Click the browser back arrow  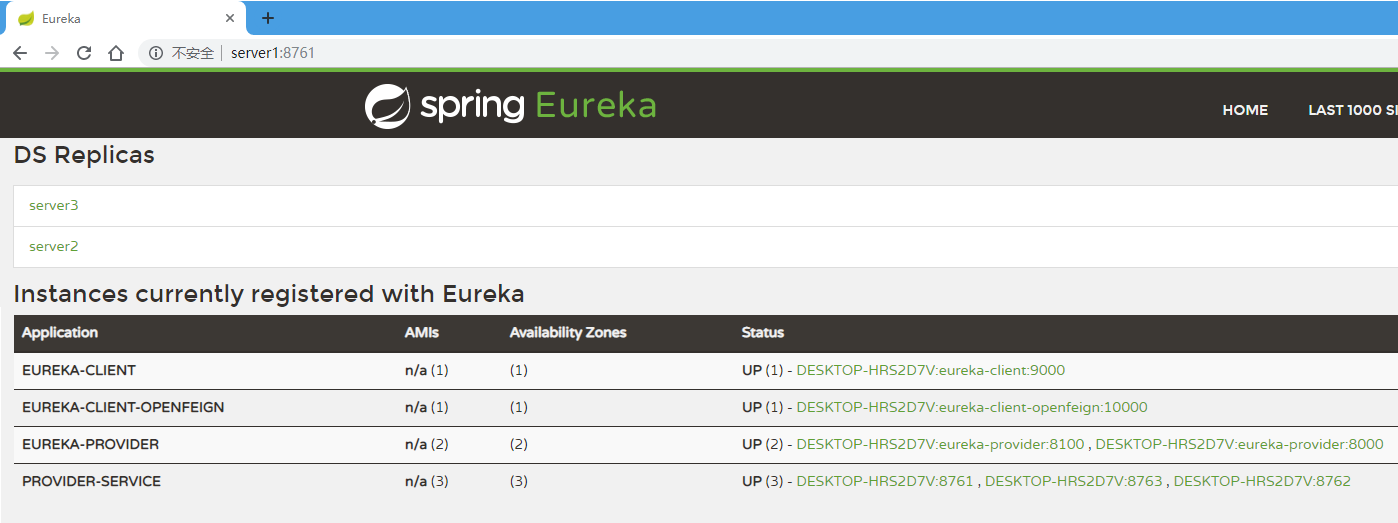pos(20,53)
